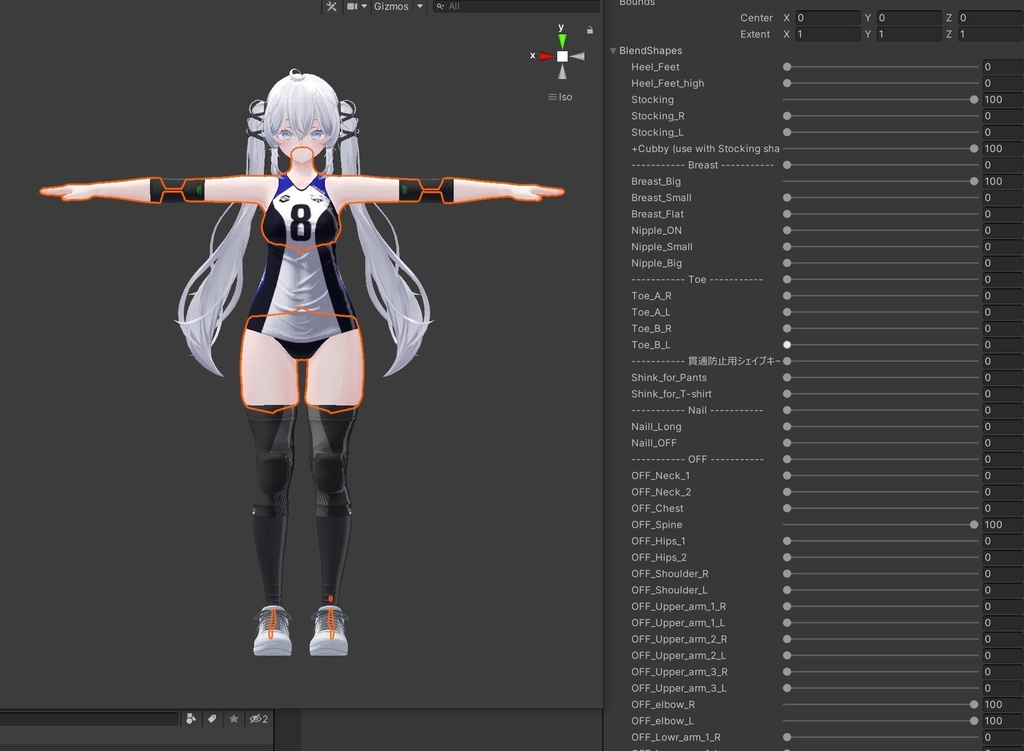The height and width of the screenshot is (751, 1024).
Task: Click the character's jersey number 8
Action: [300, 222]
